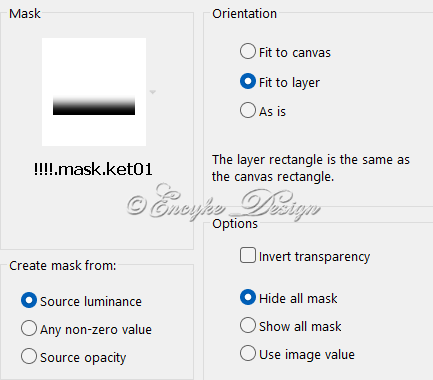Enable the Invert transparency checkbox

pos(248,255)
